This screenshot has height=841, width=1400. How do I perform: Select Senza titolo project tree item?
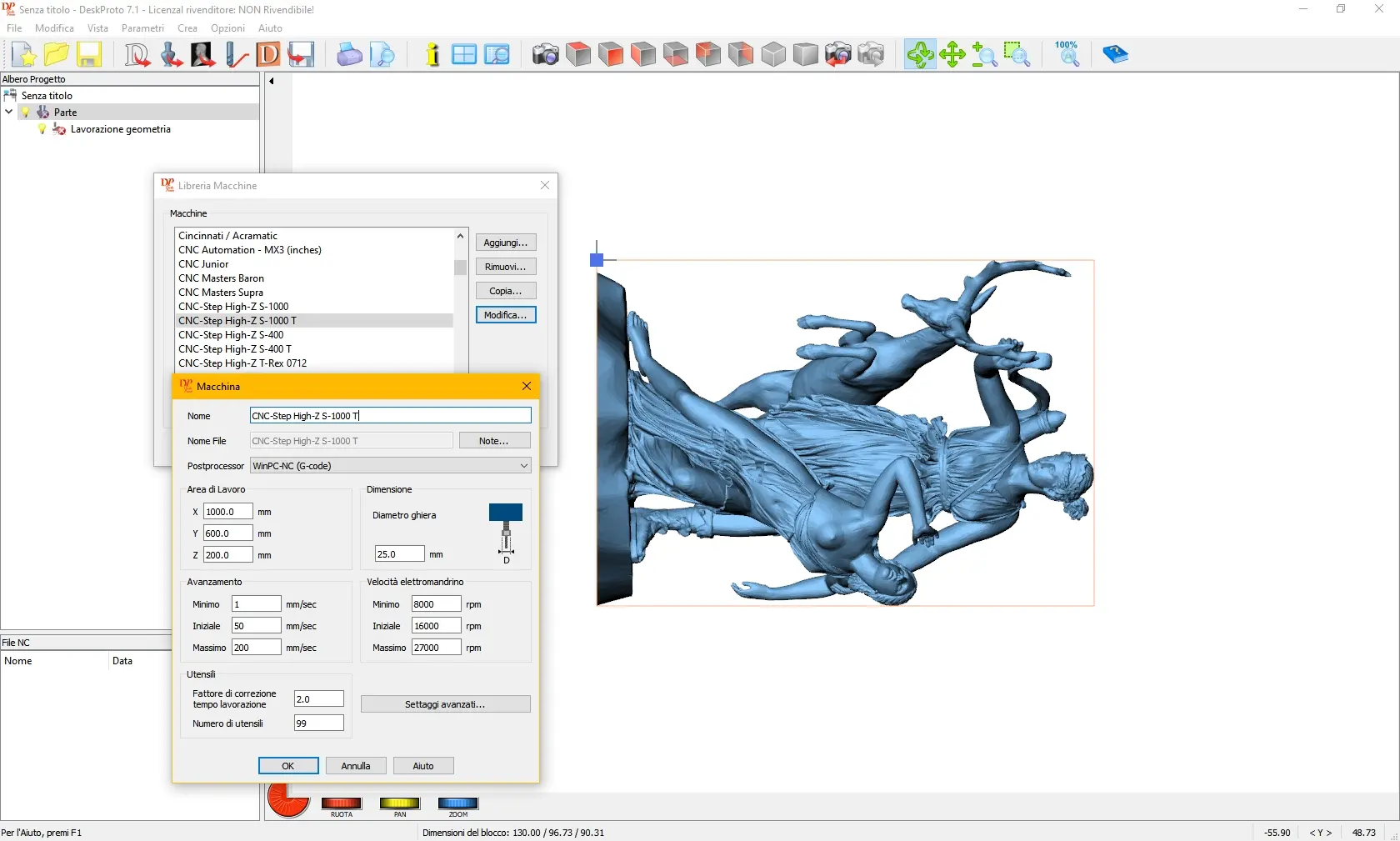[x=47, y=96]
